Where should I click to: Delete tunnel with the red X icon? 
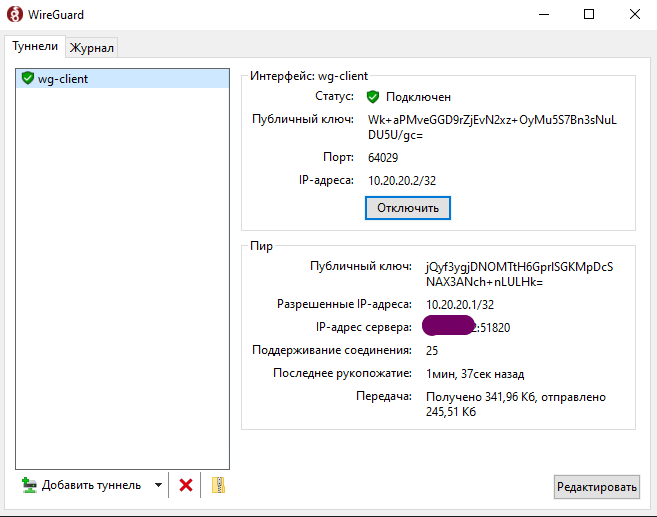[x=186, y=485]
